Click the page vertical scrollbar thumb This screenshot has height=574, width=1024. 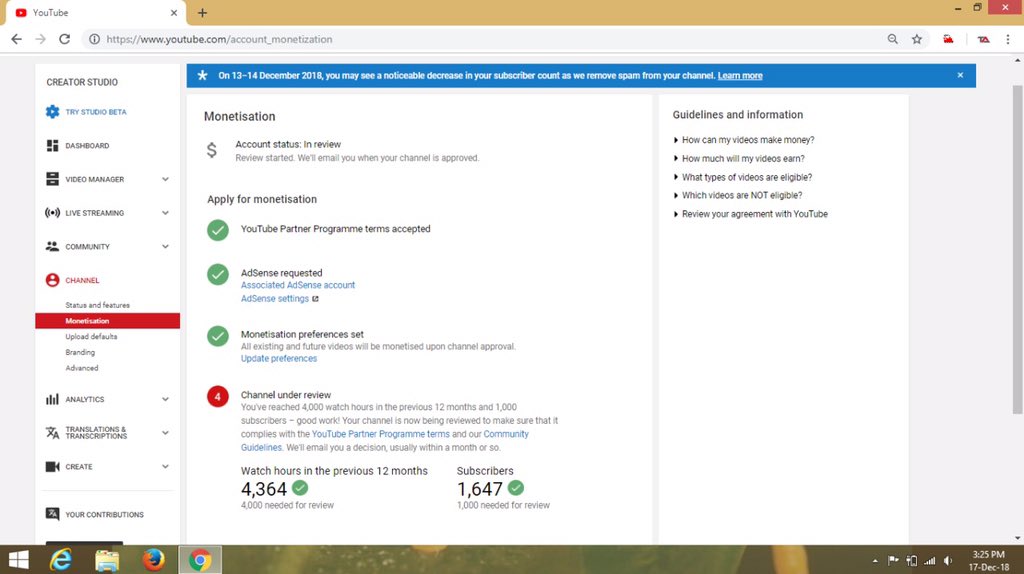[1017, 249]
